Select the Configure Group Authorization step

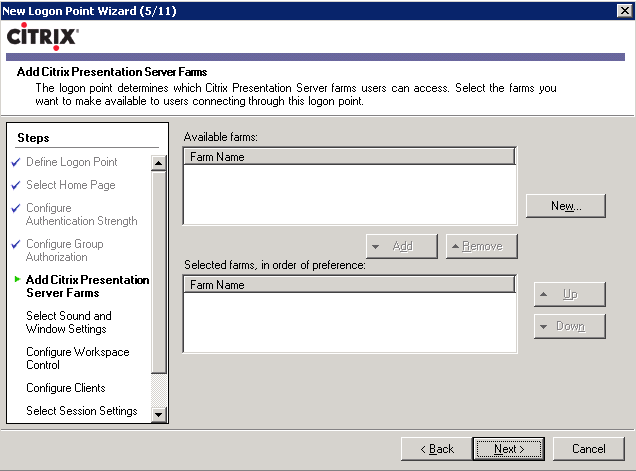pyautogui.click(x=65, y=250)
